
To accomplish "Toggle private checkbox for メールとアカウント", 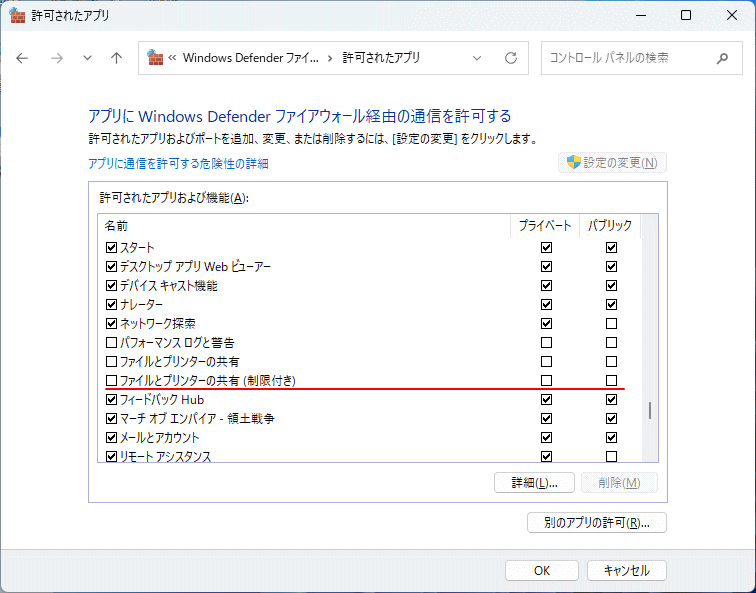I will coord(546,438).
